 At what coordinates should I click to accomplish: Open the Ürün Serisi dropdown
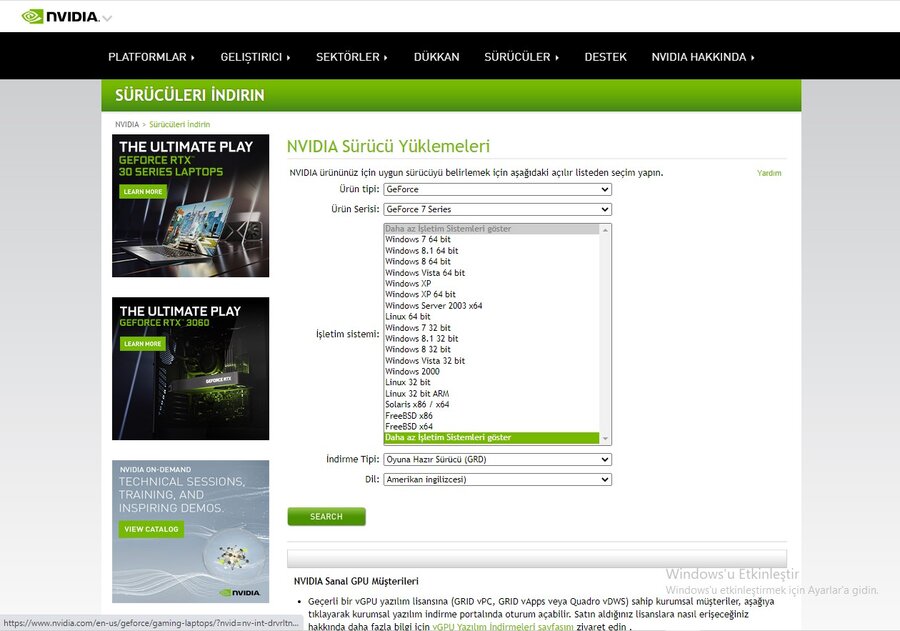[498, 210]
